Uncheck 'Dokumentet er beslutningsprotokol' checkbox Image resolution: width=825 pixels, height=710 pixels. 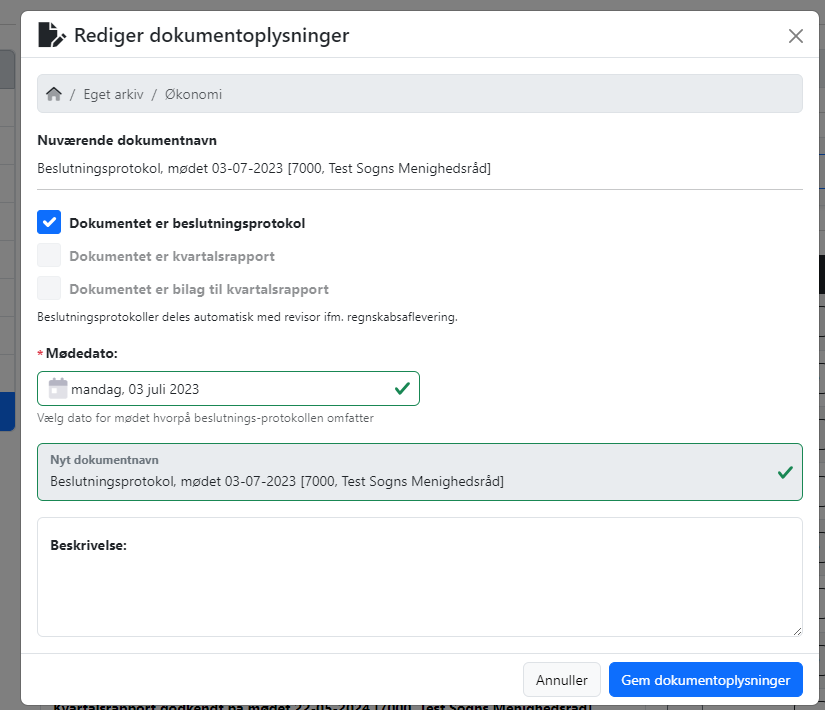point(49,222)
